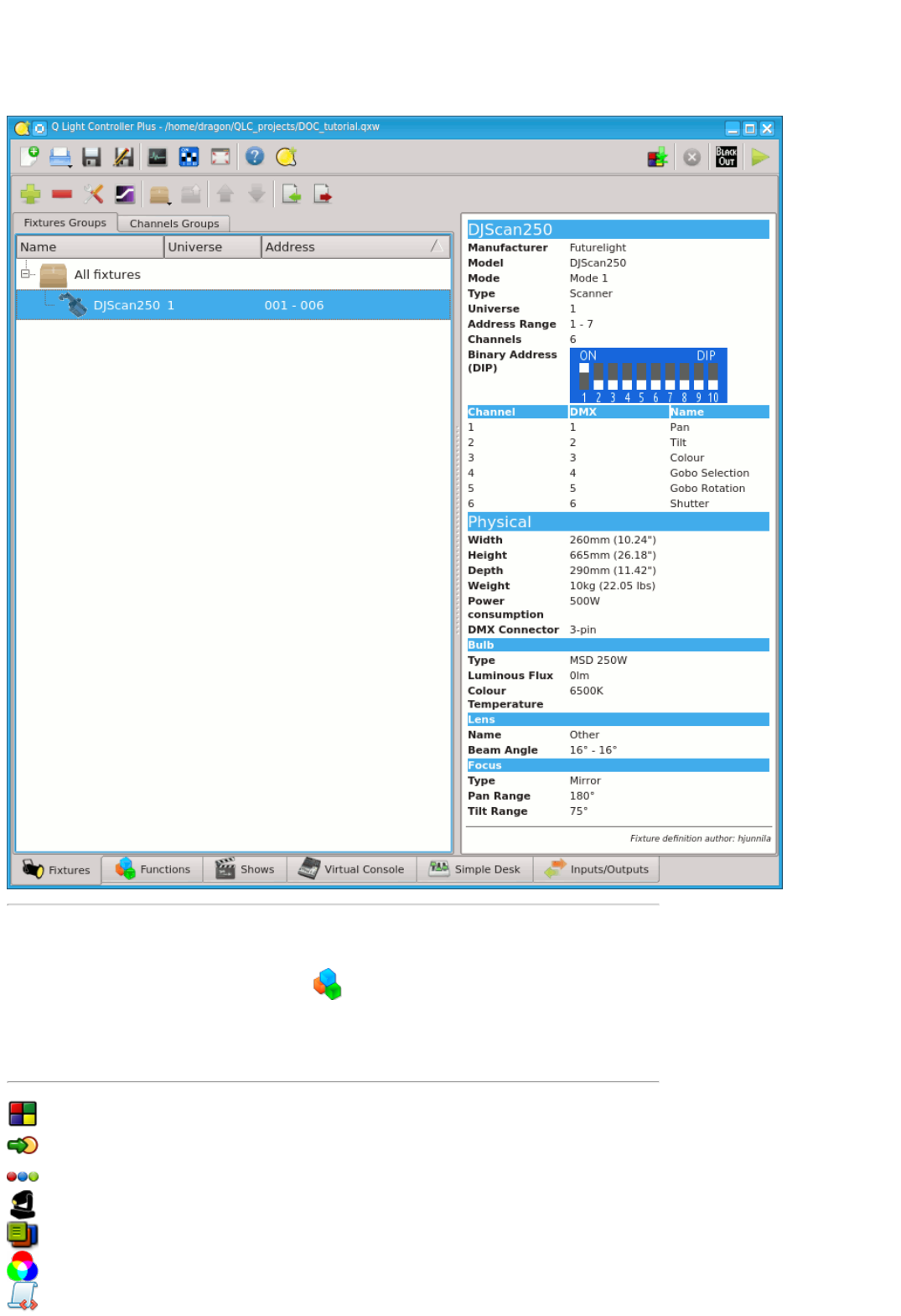901x1316 pixels.
Task: Open the Functions tab
Action: 153,869
